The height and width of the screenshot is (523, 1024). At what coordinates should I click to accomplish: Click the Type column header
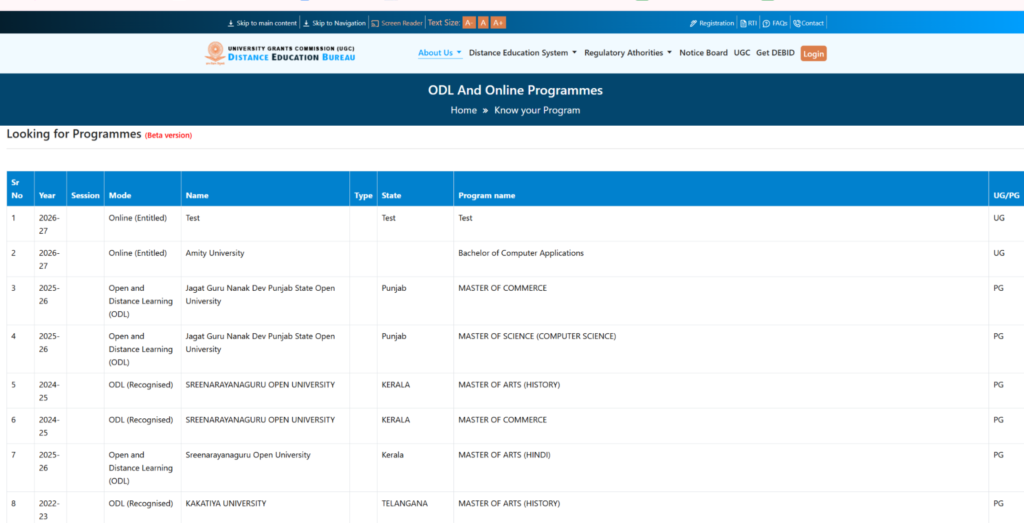click(x=363, y=189)
